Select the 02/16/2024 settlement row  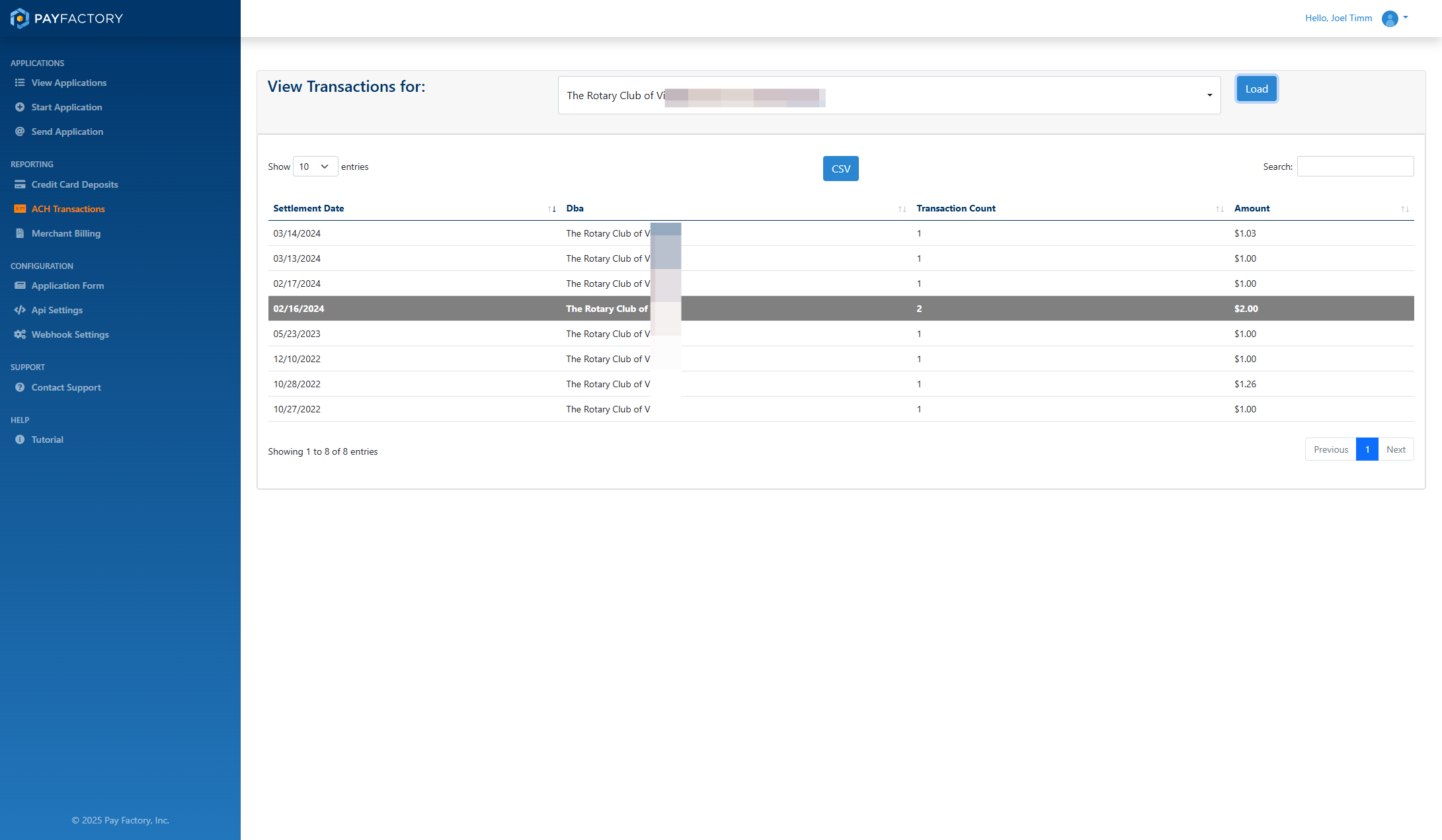point(841,309)
